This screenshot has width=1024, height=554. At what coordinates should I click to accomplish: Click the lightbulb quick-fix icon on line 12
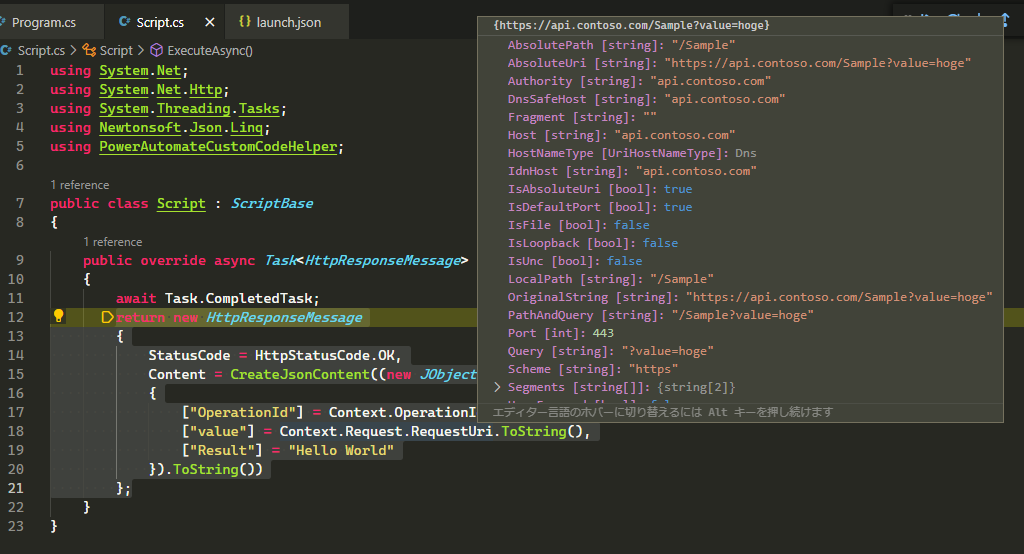tap(58, 316)
